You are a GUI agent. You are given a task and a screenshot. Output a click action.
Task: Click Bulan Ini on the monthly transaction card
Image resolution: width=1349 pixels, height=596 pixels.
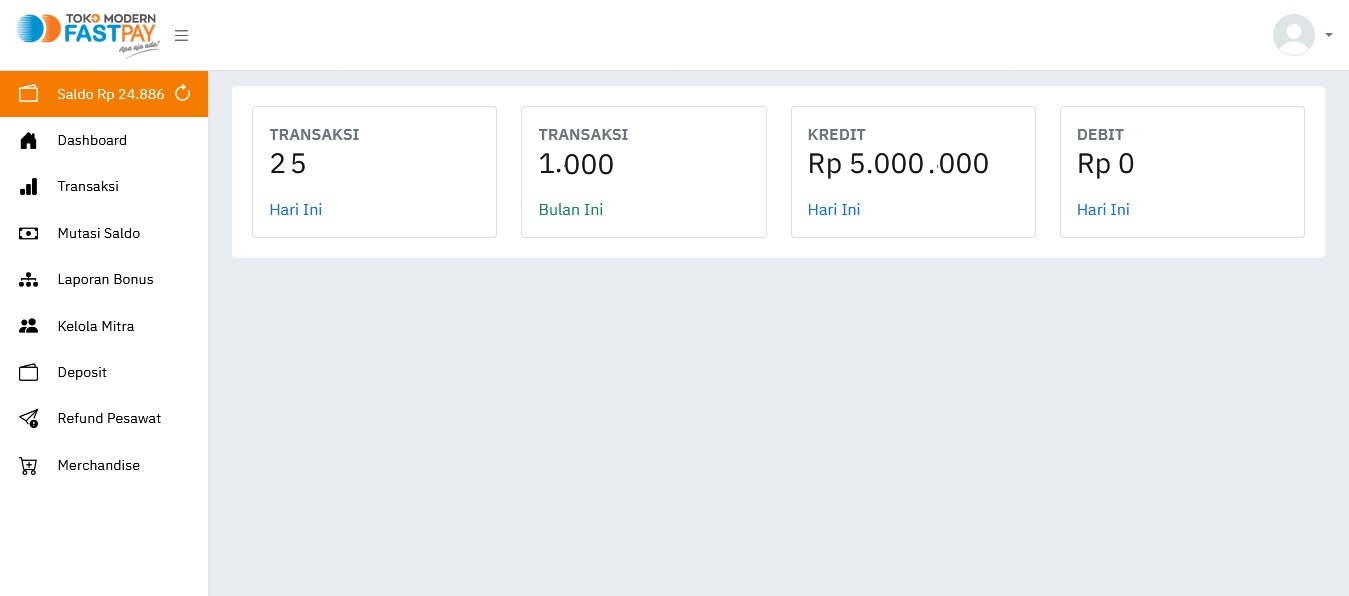click(x=570, y=209)
